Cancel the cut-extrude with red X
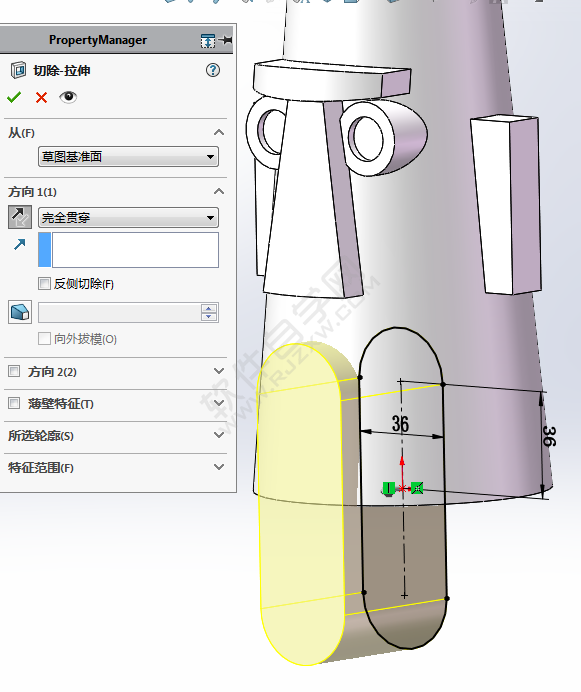The width and height of the screenshot is (581, 692). point(41,97)
